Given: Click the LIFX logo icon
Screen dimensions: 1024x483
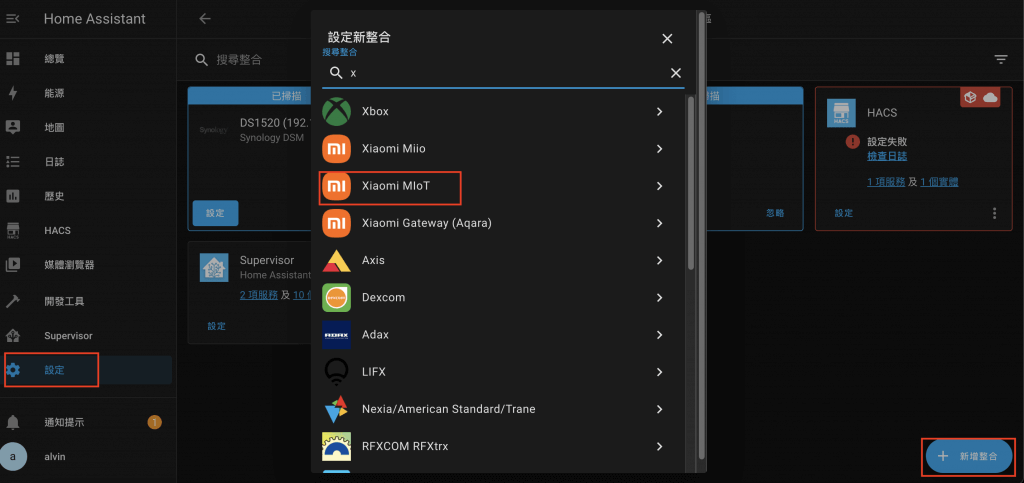Looking at the screenshot, I should tap(336, 372).
